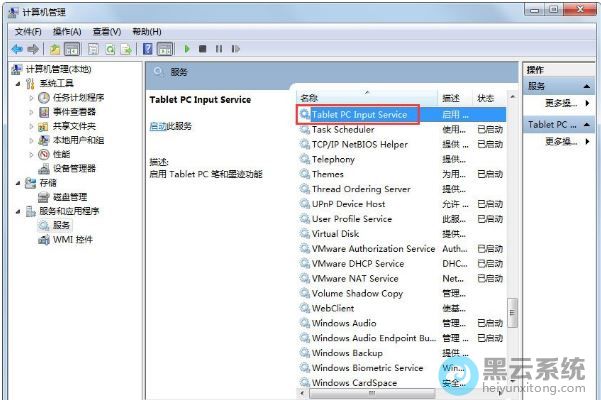
Task: Open the WMI 控件 tree node
Action: [72, 239]
